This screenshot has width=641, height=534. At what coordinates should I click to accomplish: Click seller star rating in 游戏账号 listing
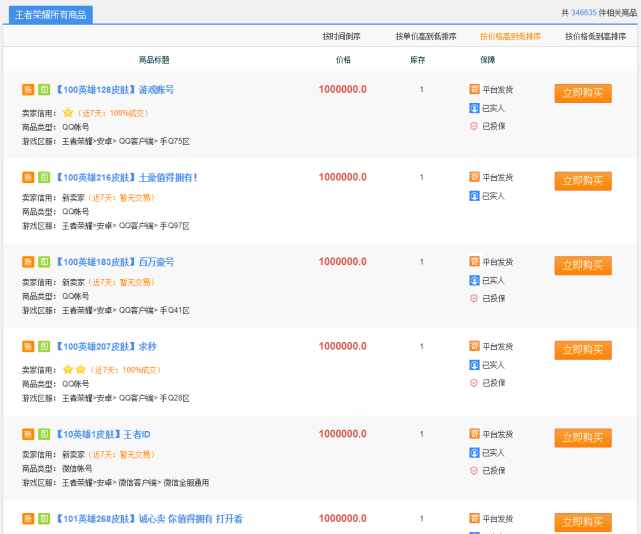pos(68,113)
